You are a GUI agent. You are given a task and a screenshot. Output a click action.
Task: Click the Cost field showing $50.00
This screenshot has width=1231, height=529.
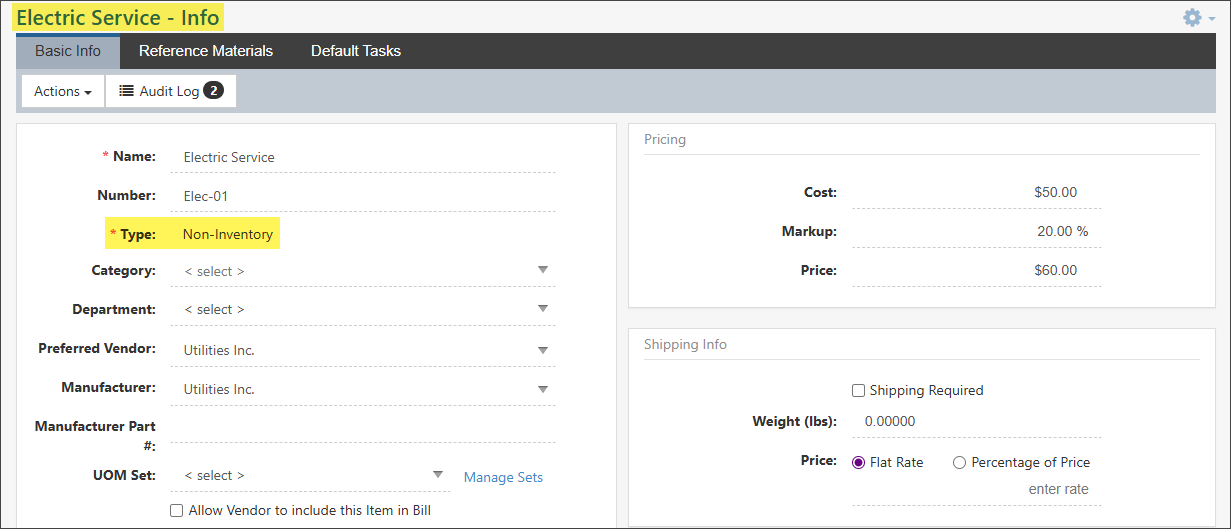[975, 192]
